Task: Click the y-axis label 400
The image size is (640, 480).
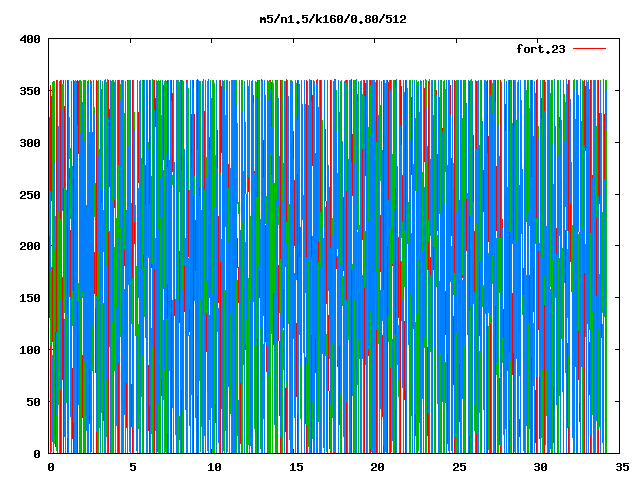Action: [x=30, y=39]
